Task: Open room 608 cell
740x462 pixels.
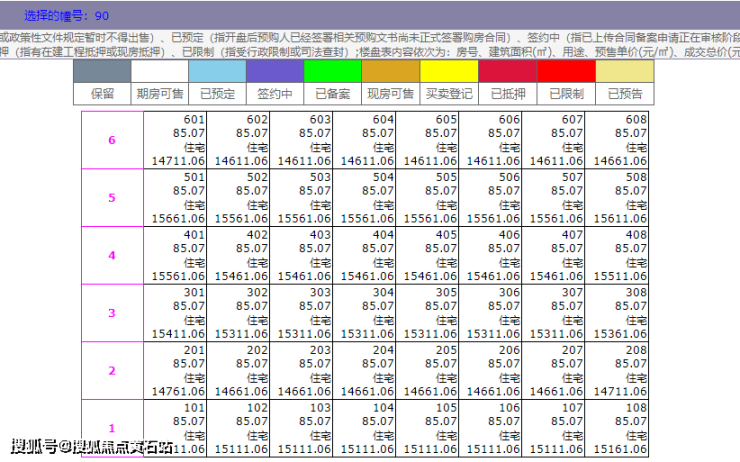Action: point(617,140)
